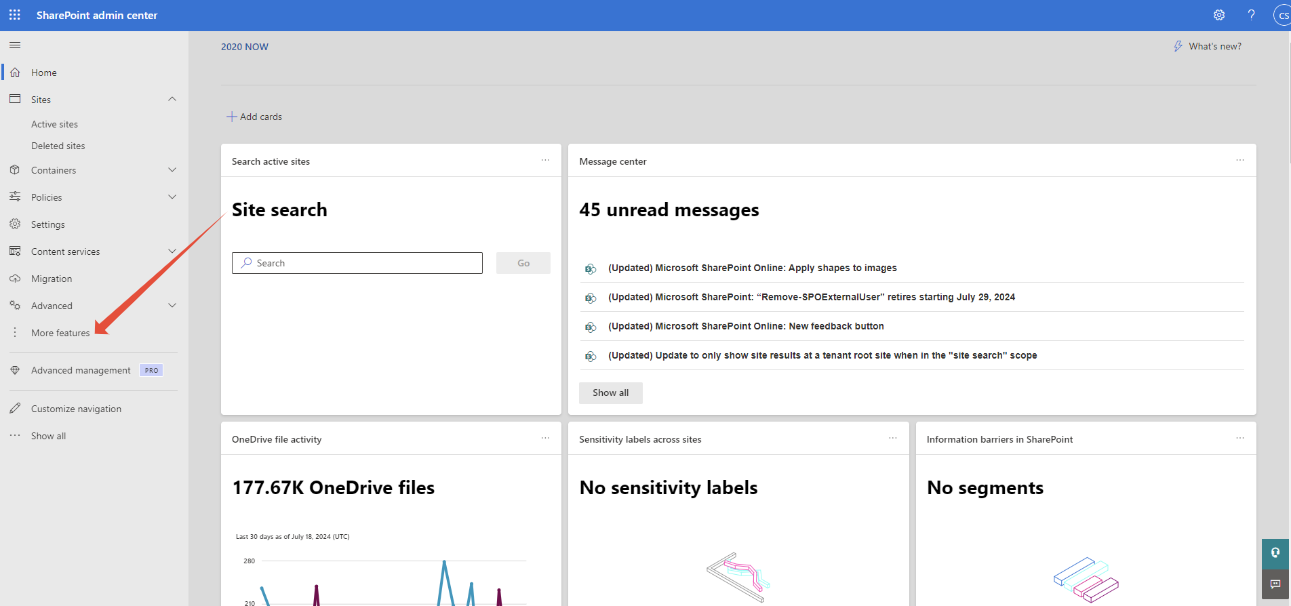Click Show all label in navigation
The width and height of the screenshot is (1291, 606).
(48, 436)
